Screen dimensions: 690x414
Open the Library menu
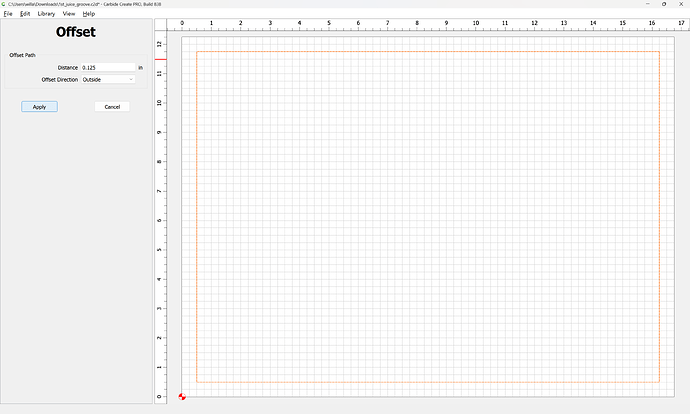coord(46,14)
